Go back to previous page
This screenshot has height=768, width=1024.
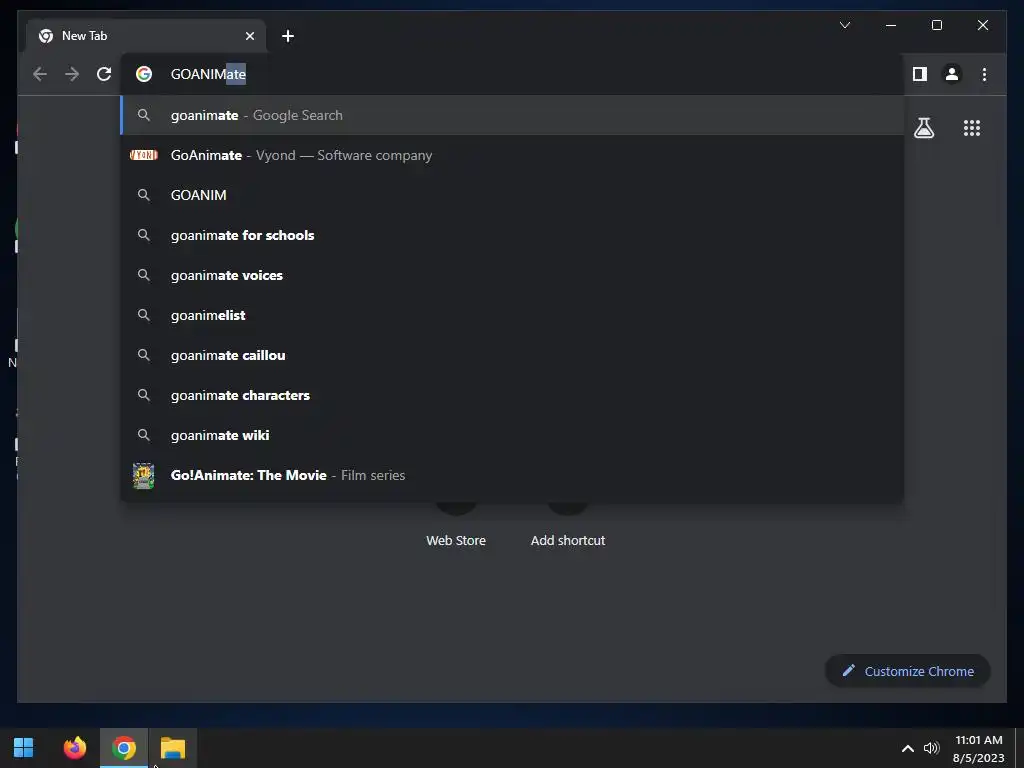[x=40, y=74]
